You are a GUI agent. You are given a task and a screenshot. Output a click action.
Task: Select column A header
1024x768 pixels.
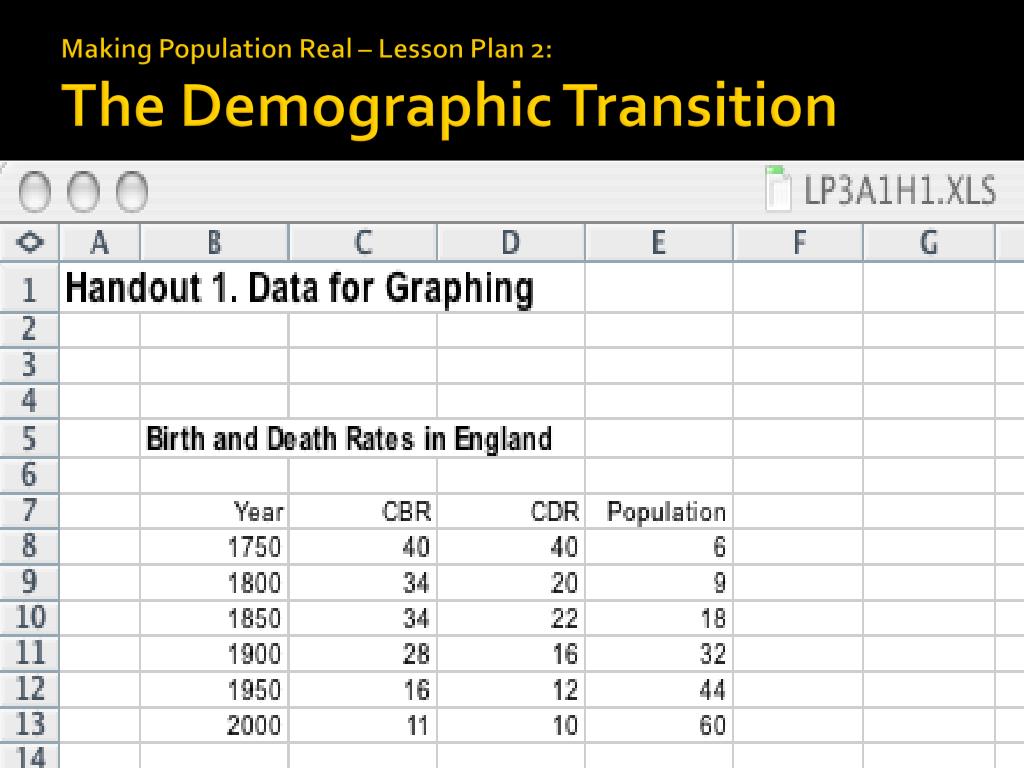(99, 242)
